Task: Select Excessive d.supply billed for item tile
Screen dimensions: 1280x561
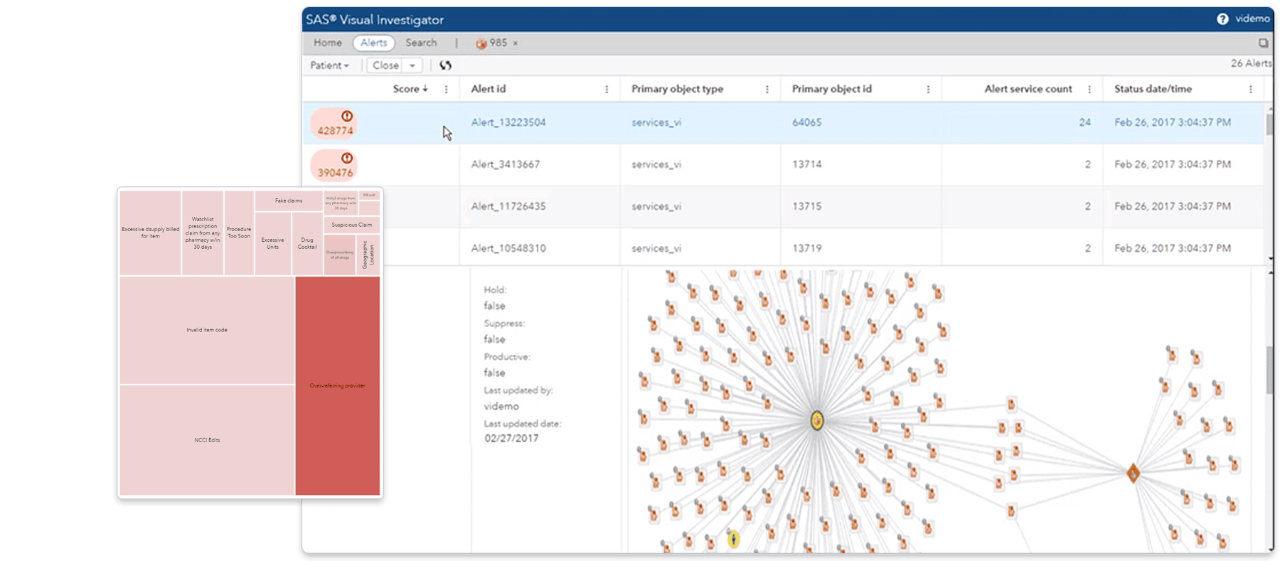Action: pos(150,233)
